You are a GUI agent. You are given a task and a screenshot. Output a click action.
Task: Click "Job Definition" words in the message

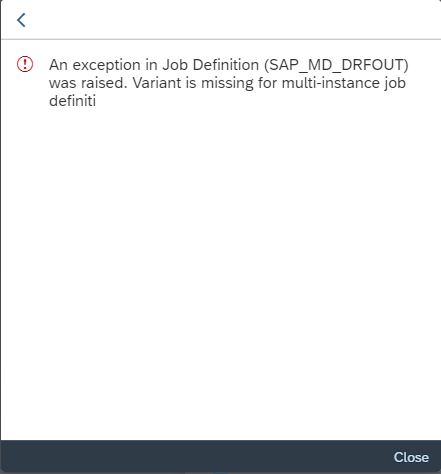[x=210, y=65]
